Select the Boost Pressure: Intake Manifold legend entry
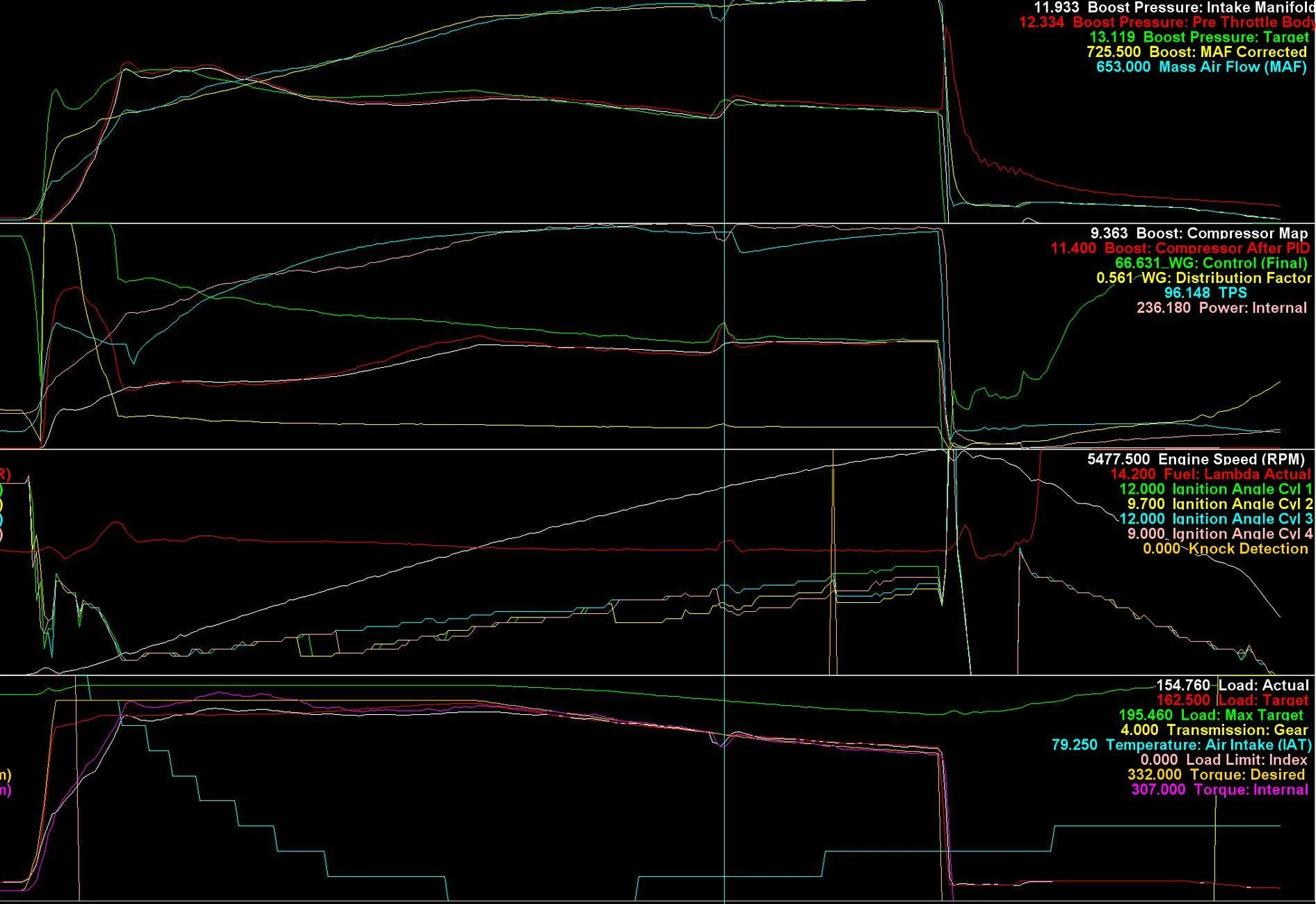Viewport: 1316px width, 904px height. tap(1174, 8)
